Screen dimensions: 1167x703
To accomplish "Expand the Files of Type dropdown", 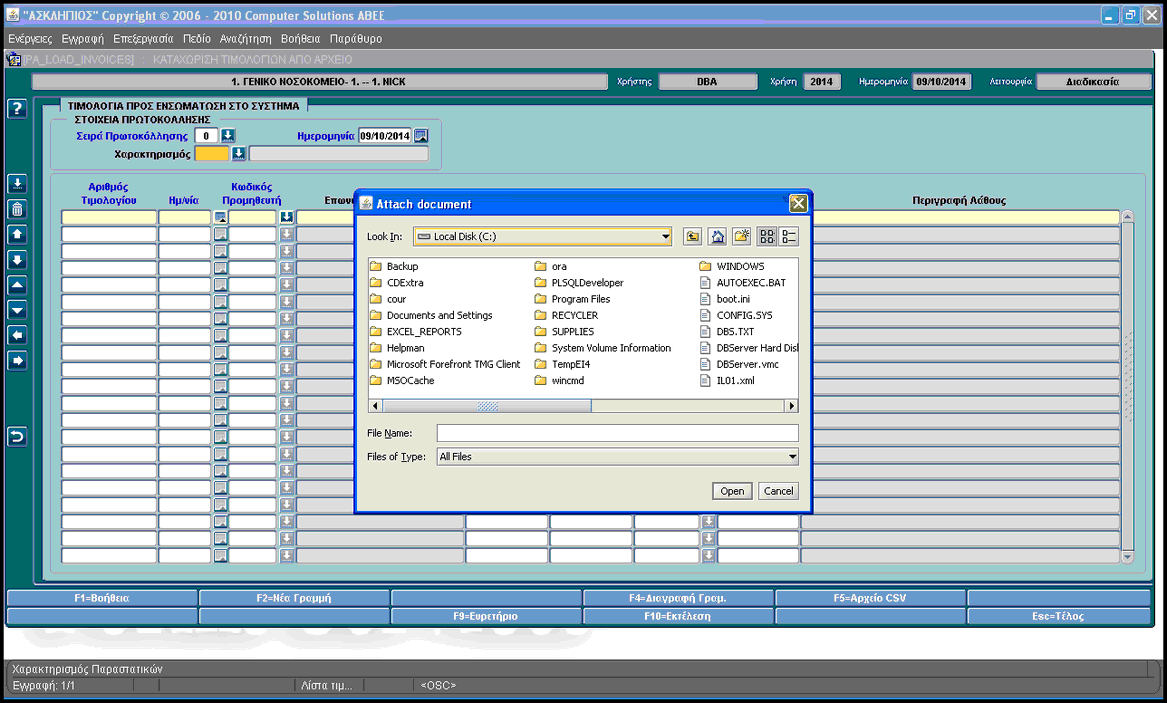I will pos(792,457).
